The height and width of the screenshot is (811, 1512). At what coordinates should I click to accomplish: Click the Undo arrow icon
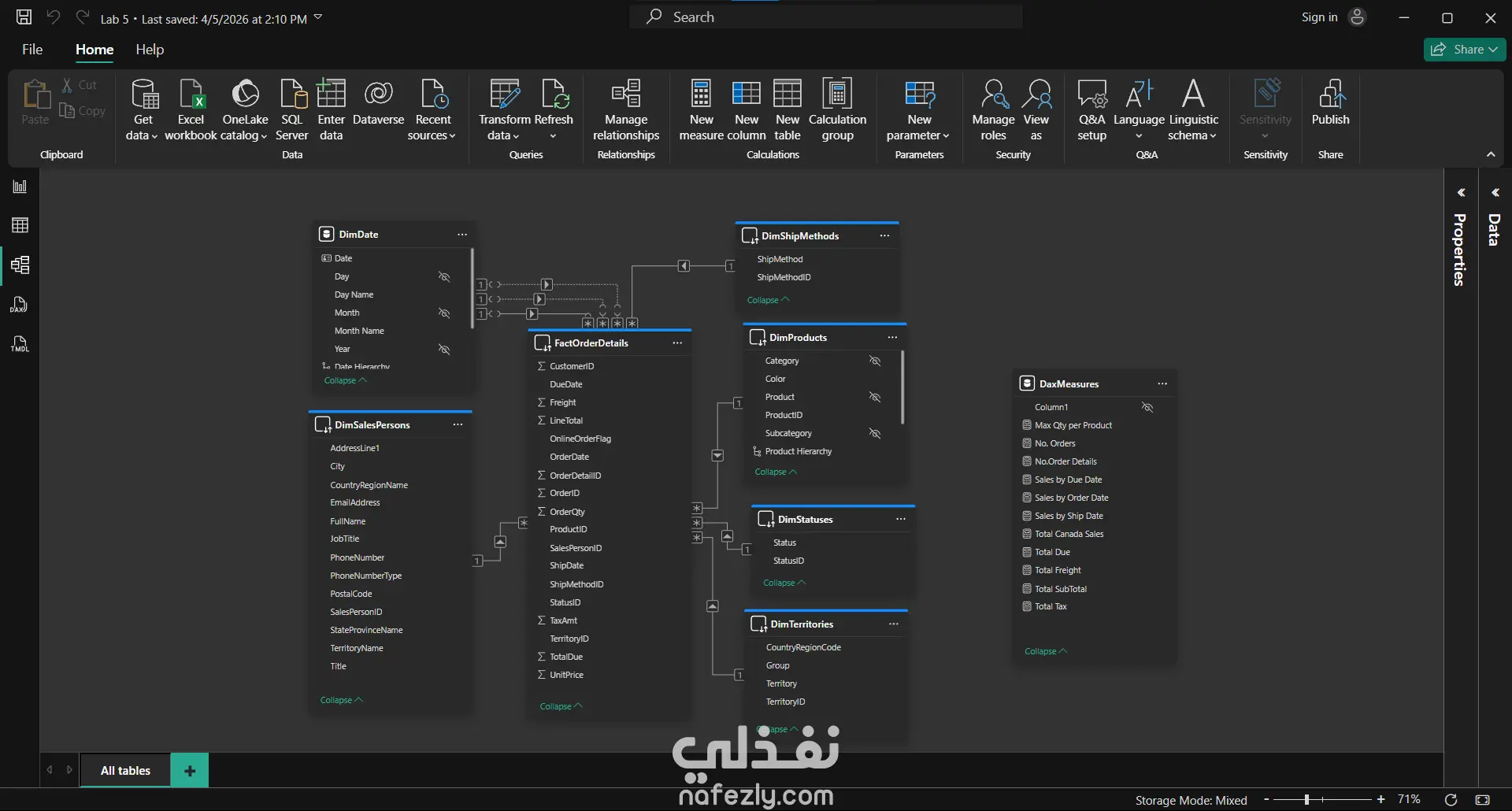pyautogui.click(x=53, y=17)
